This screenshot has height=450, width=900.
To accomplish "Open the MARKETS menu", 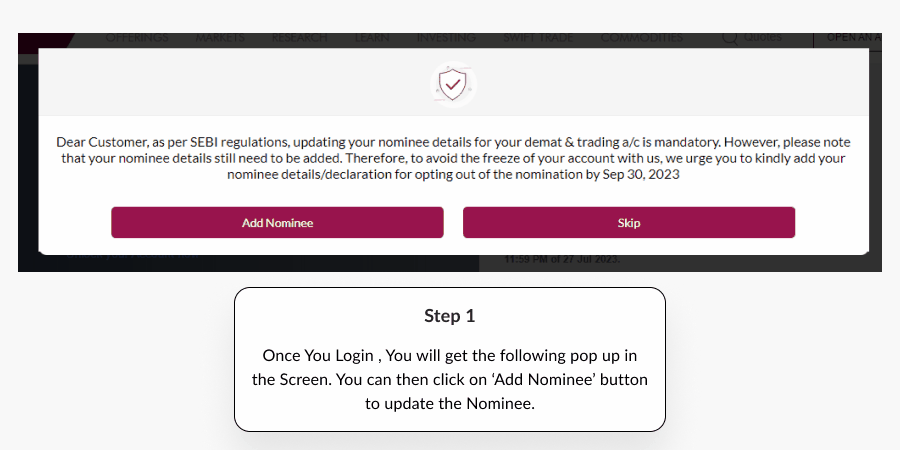I will coord(220,38).
